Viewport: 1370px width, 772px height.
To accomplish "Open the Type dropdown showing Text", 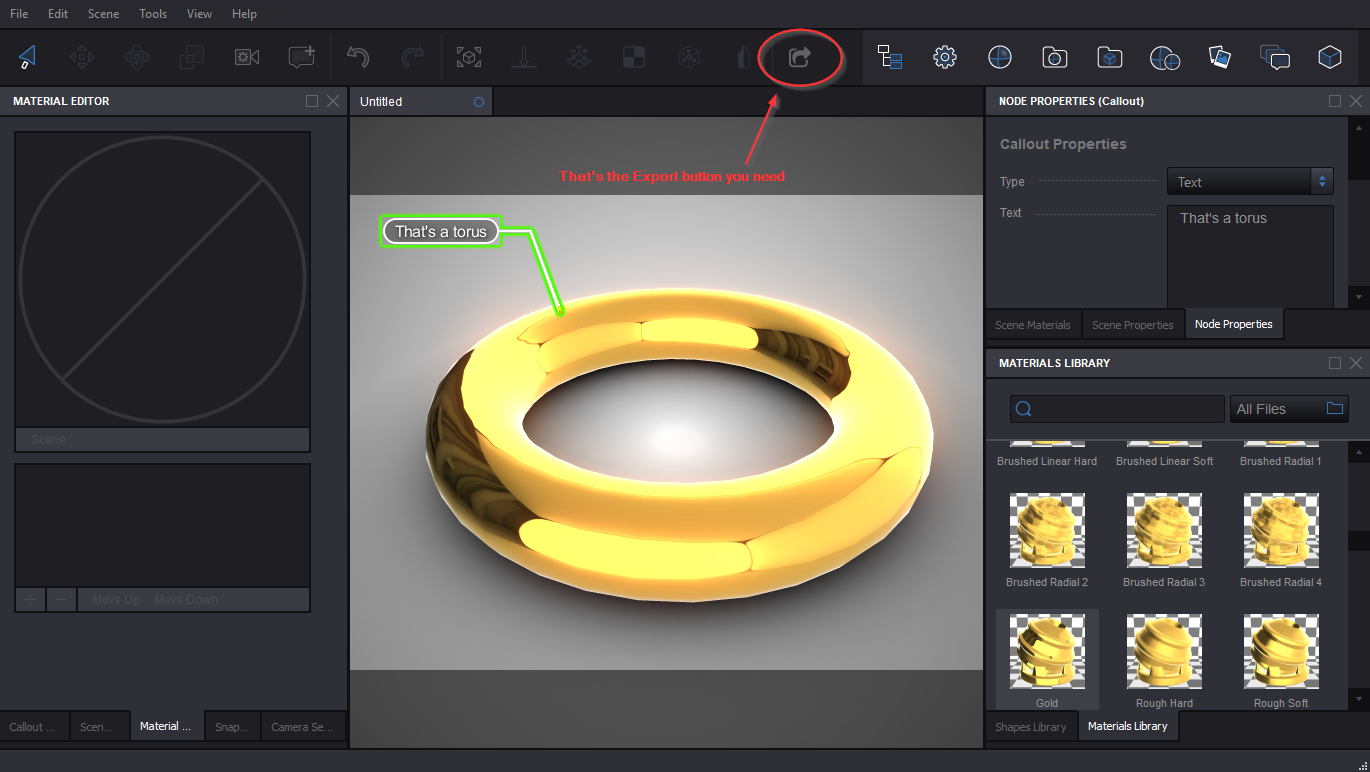I will pyautogui.click(x=1249, y=181).
